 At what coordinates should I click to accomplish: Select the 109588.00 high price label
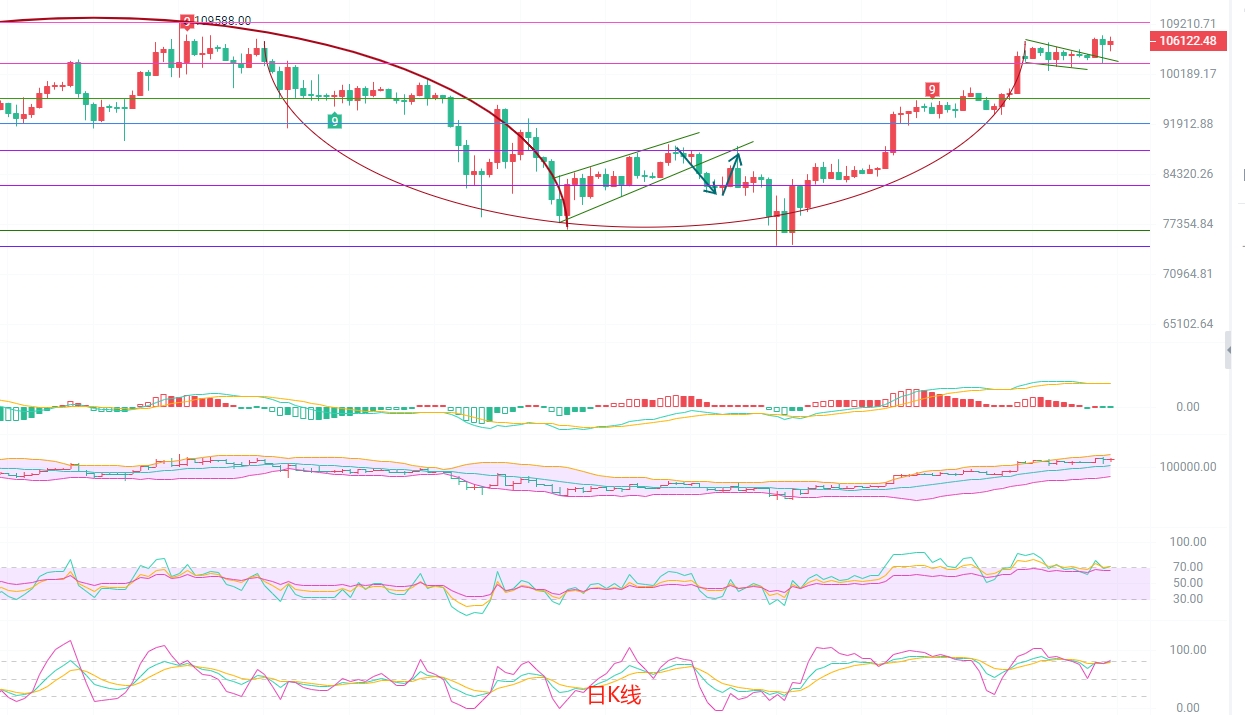click(223, 21)
